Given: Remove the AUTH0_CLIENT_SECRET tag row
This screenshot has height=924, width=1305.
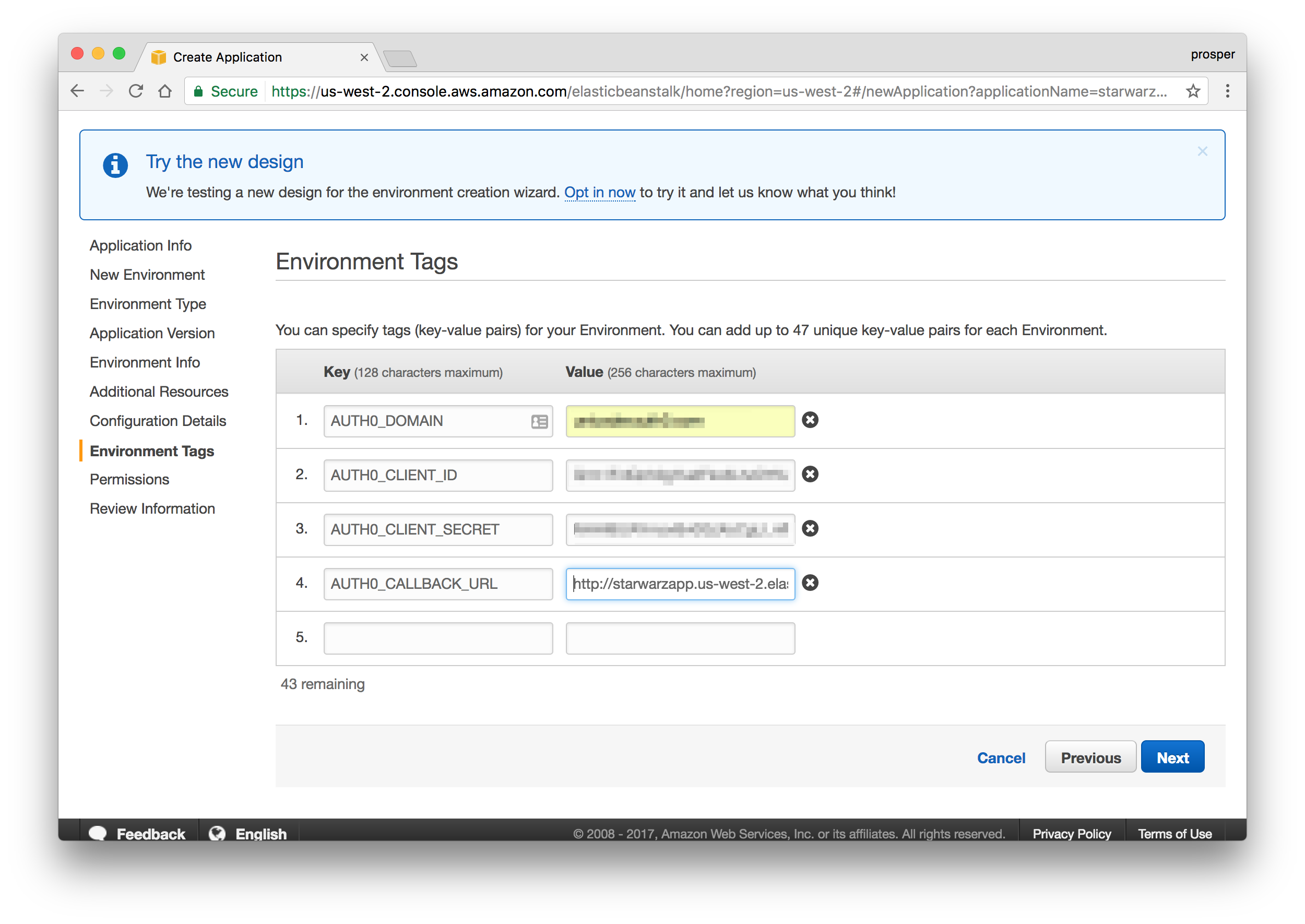Looking at the screenshot, I should coord(810,529).
